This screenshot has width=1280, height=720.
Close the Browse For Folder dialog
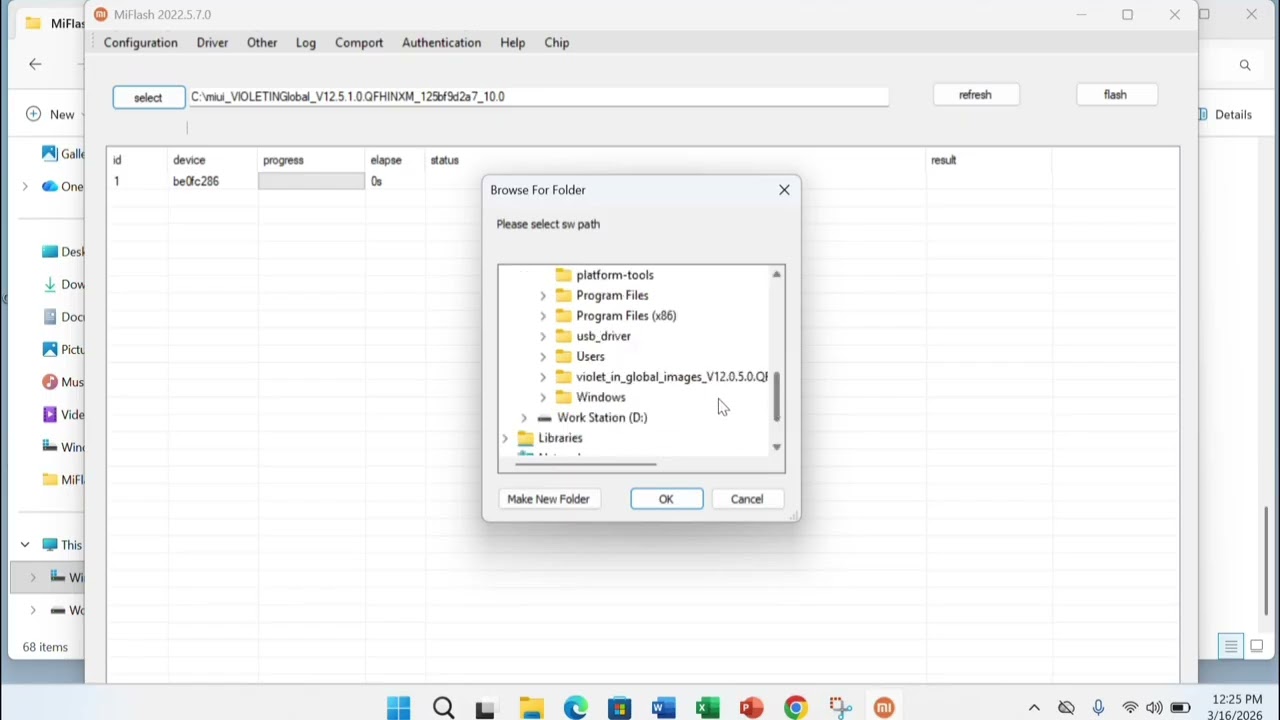click(784, 190)
